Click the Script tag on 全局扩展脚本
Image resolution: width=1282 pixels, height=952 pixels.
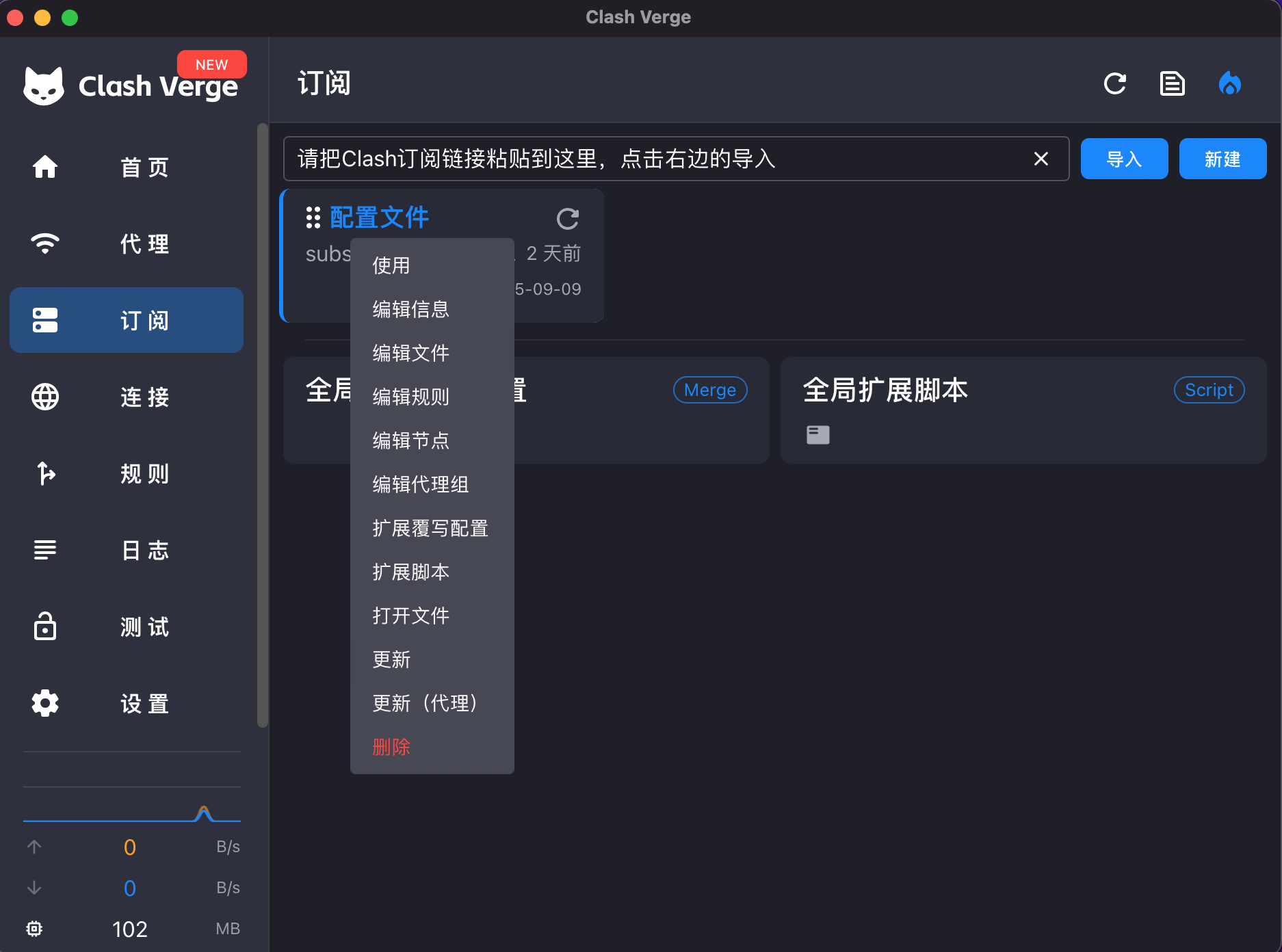tap(1209, 390)
